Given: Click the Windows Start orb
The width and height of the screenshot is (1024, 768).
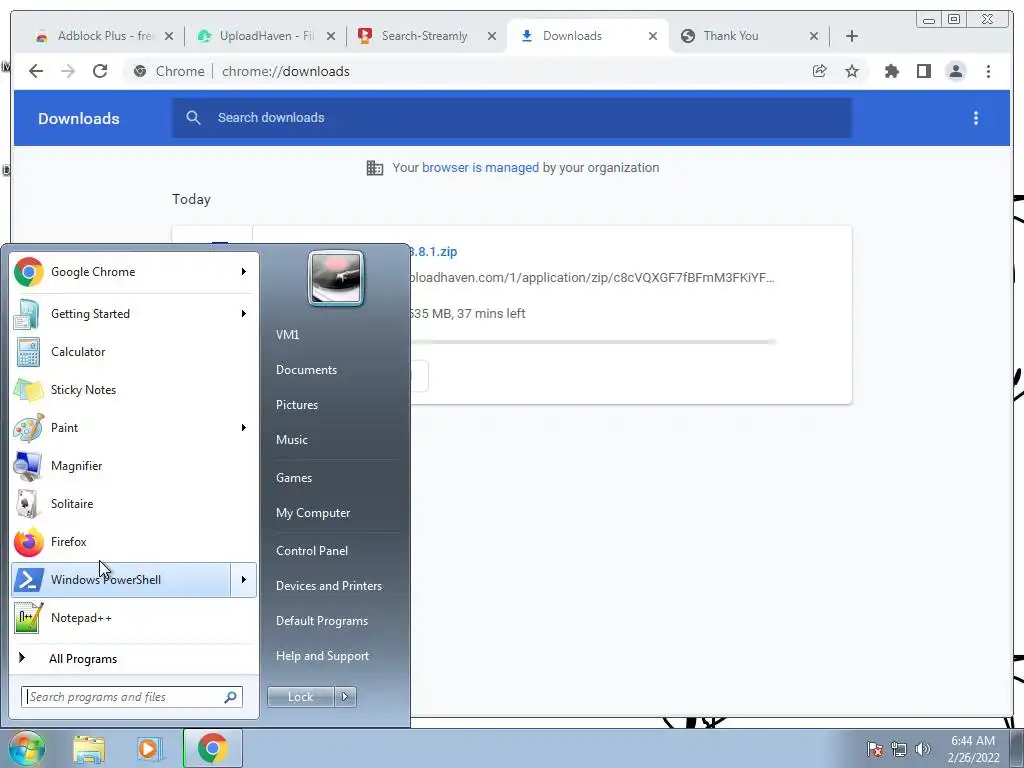Looking at the screenshot, I should (x=25, y=748).
